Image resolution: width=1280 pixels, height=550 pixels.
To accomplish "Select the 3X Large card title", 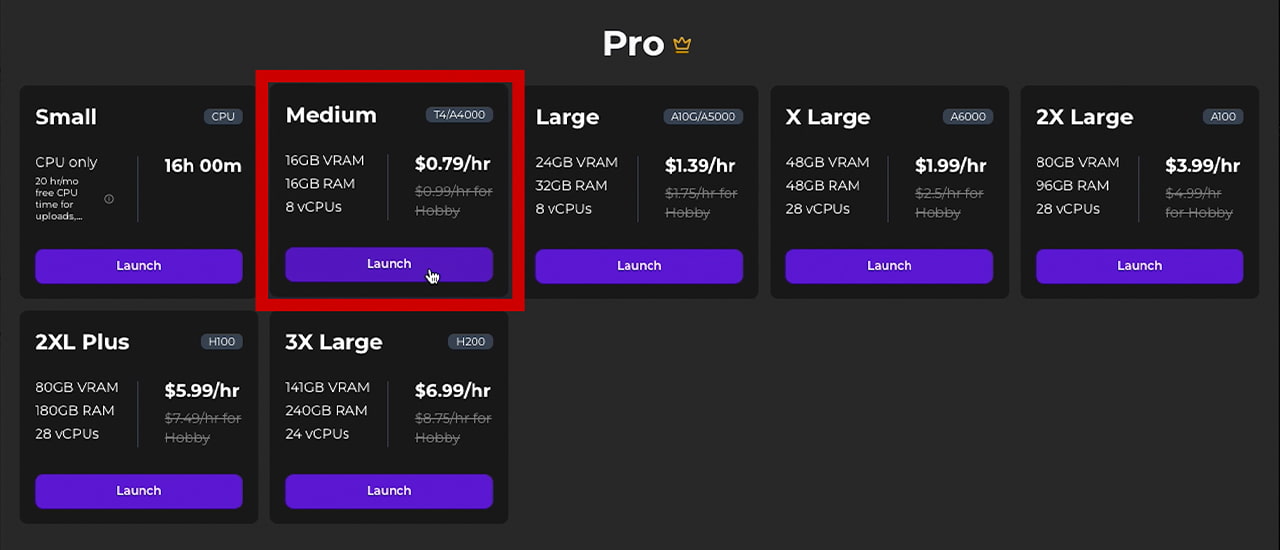I will (x=334, y=342).
